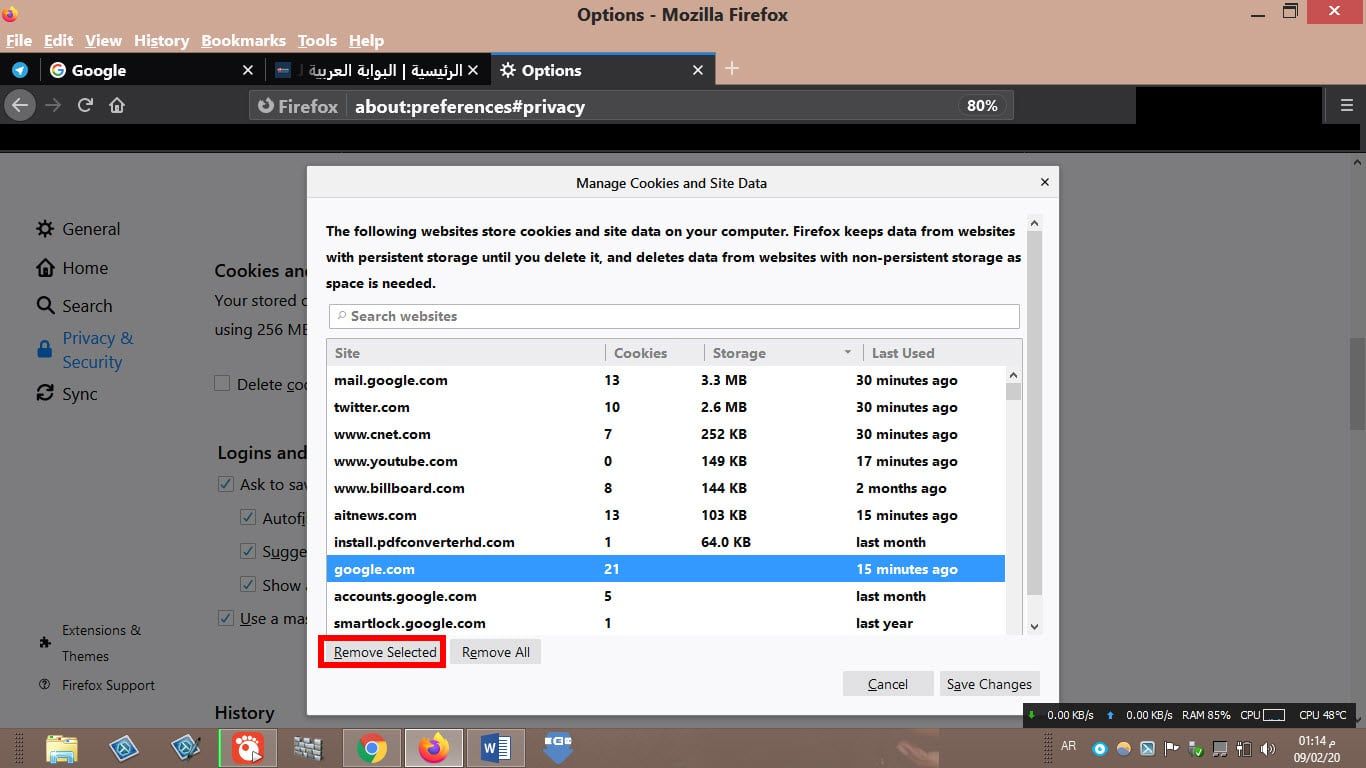The width and height of the screenshot is (1366, 768).
Task: Click the 80% zoom level indicator
Action: [x=982, y=106]
